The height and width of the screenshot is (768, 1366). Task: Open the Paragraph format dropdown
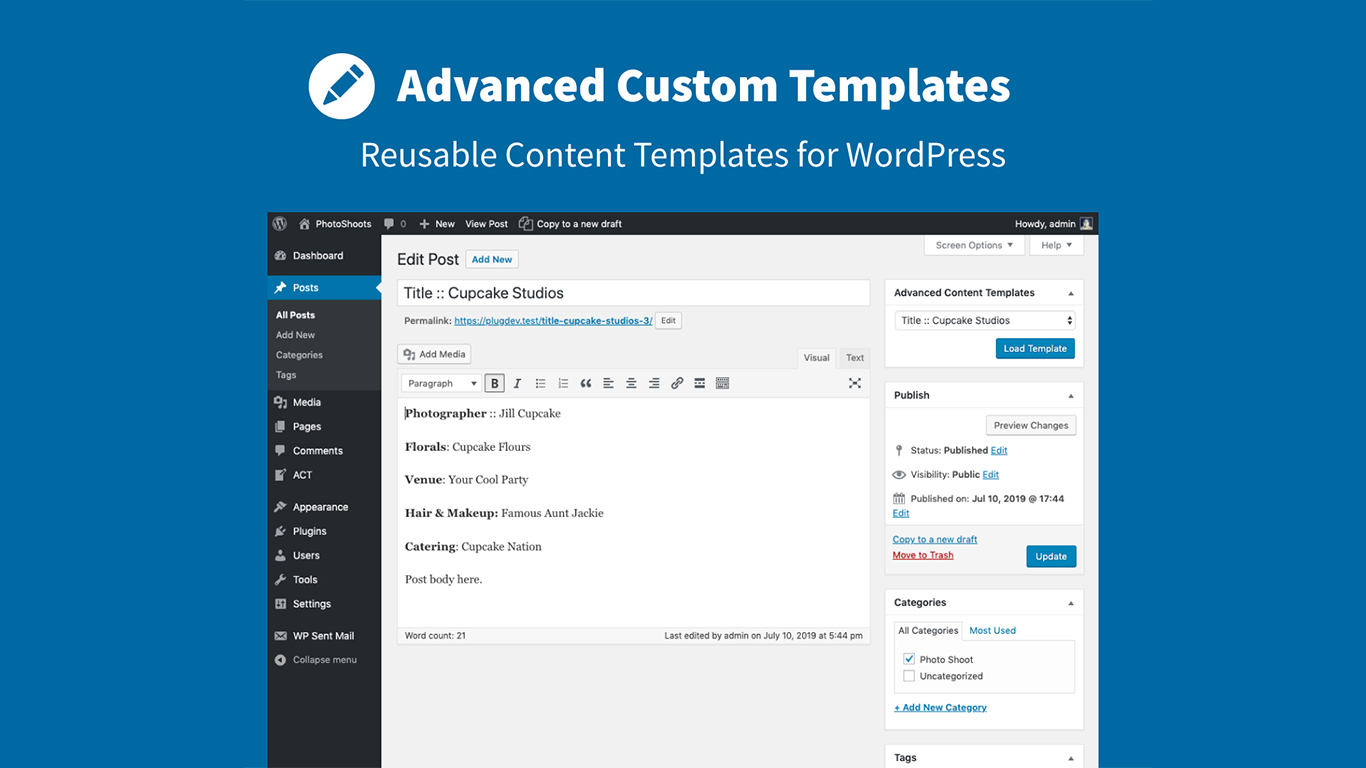[x=441, y=383]
